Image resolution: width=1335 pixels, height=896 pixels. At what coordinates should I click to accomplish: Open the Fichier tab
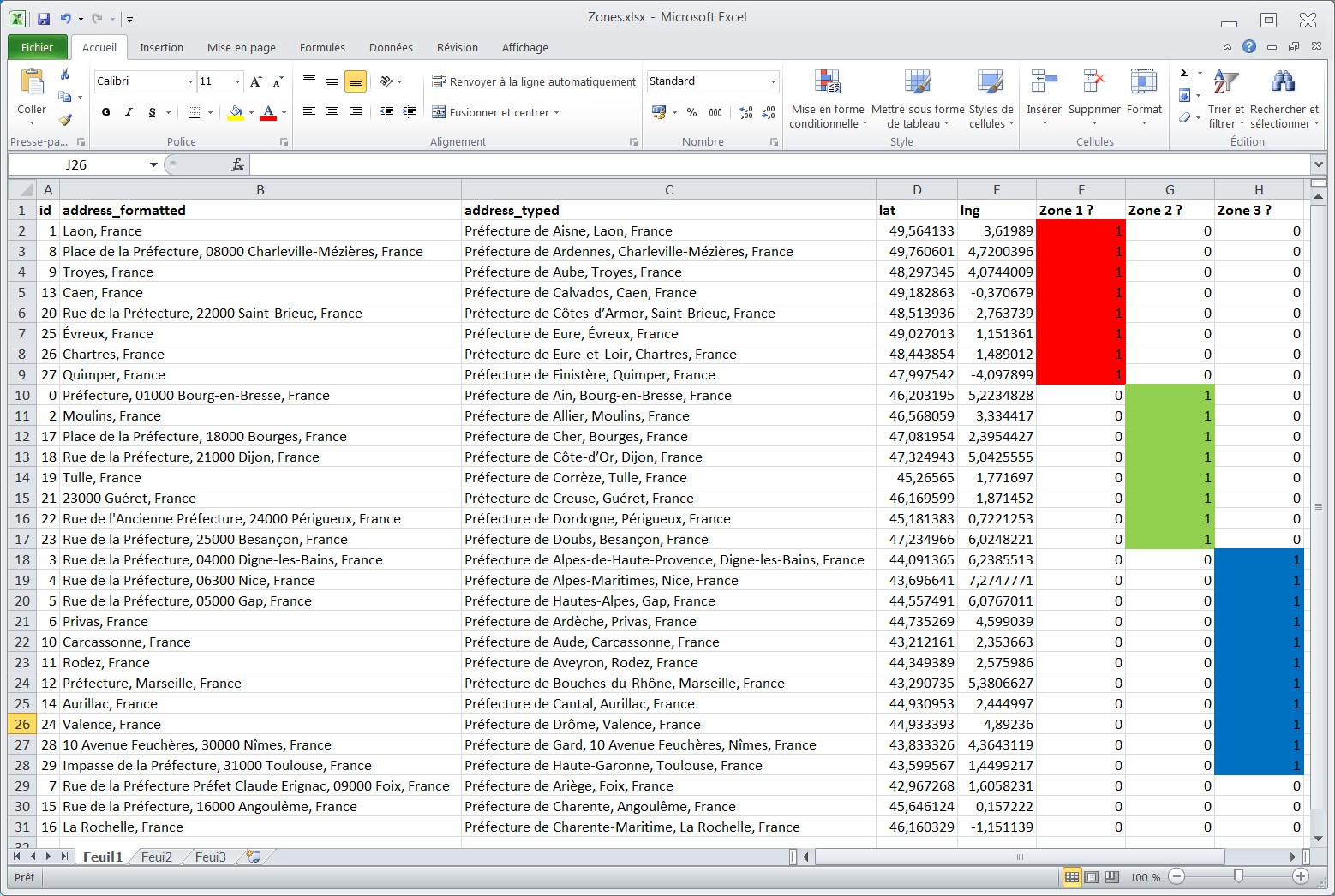click(37, 47)
